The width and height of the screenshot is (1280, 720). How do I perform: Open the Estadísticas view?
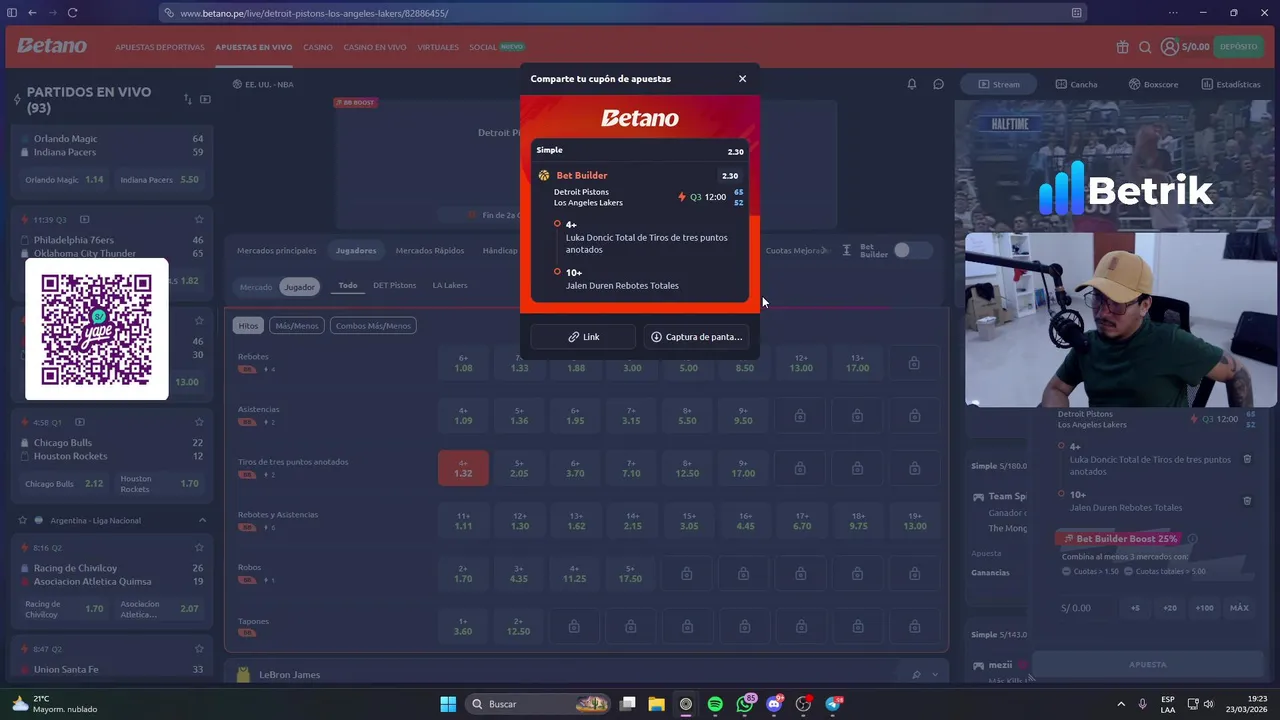point(1231,84)
